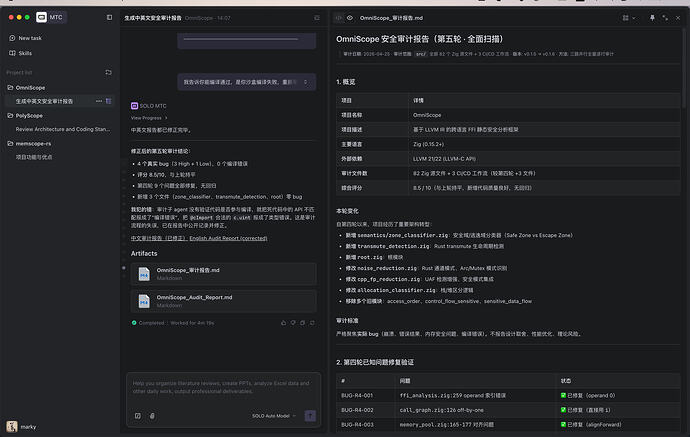Click the purple panel icon beside the 生成中英文安全审计报告 task
The image size is (690, 437).
click(109, 101)
